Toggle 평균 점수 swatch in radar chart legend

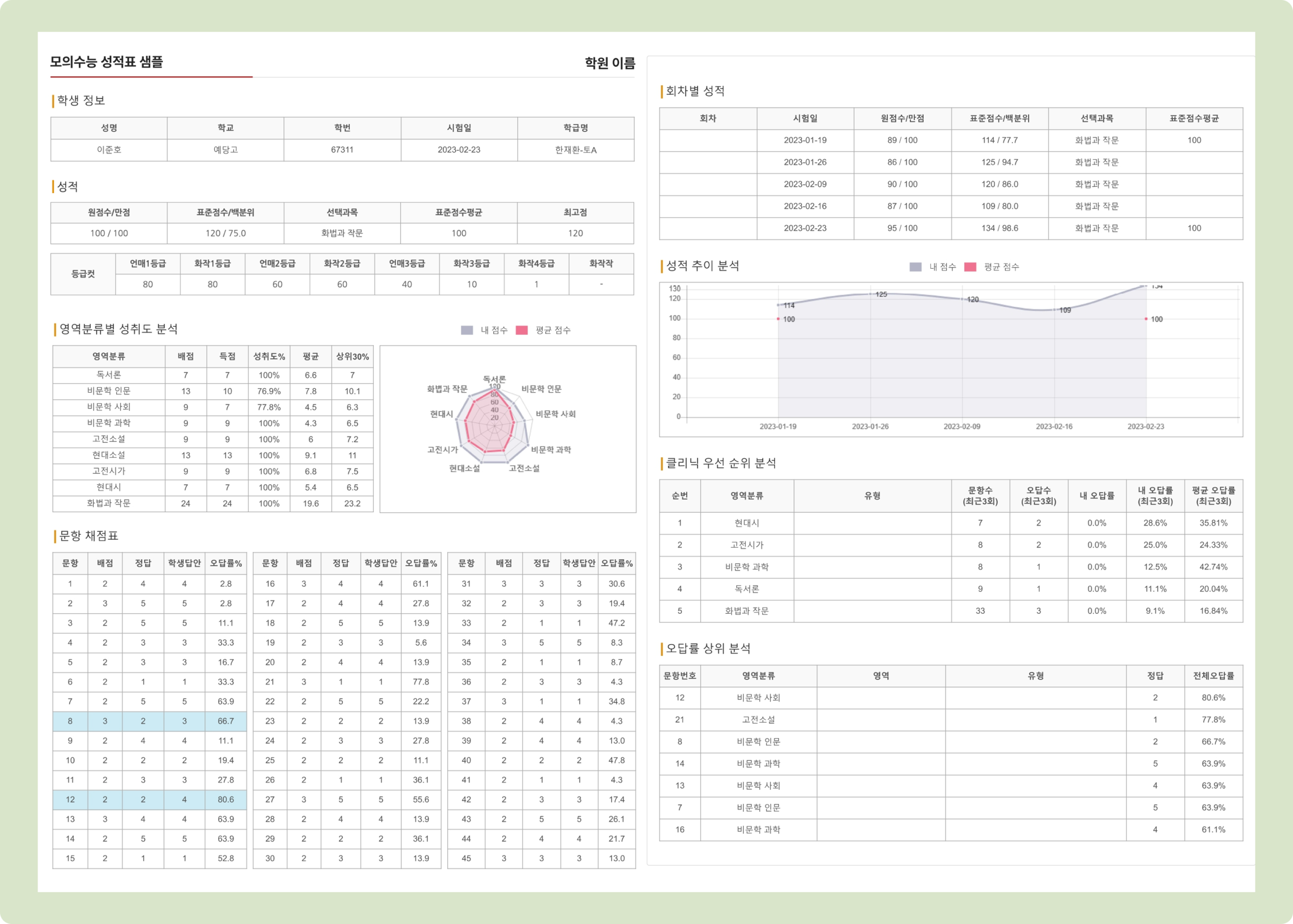pos(521,330)
